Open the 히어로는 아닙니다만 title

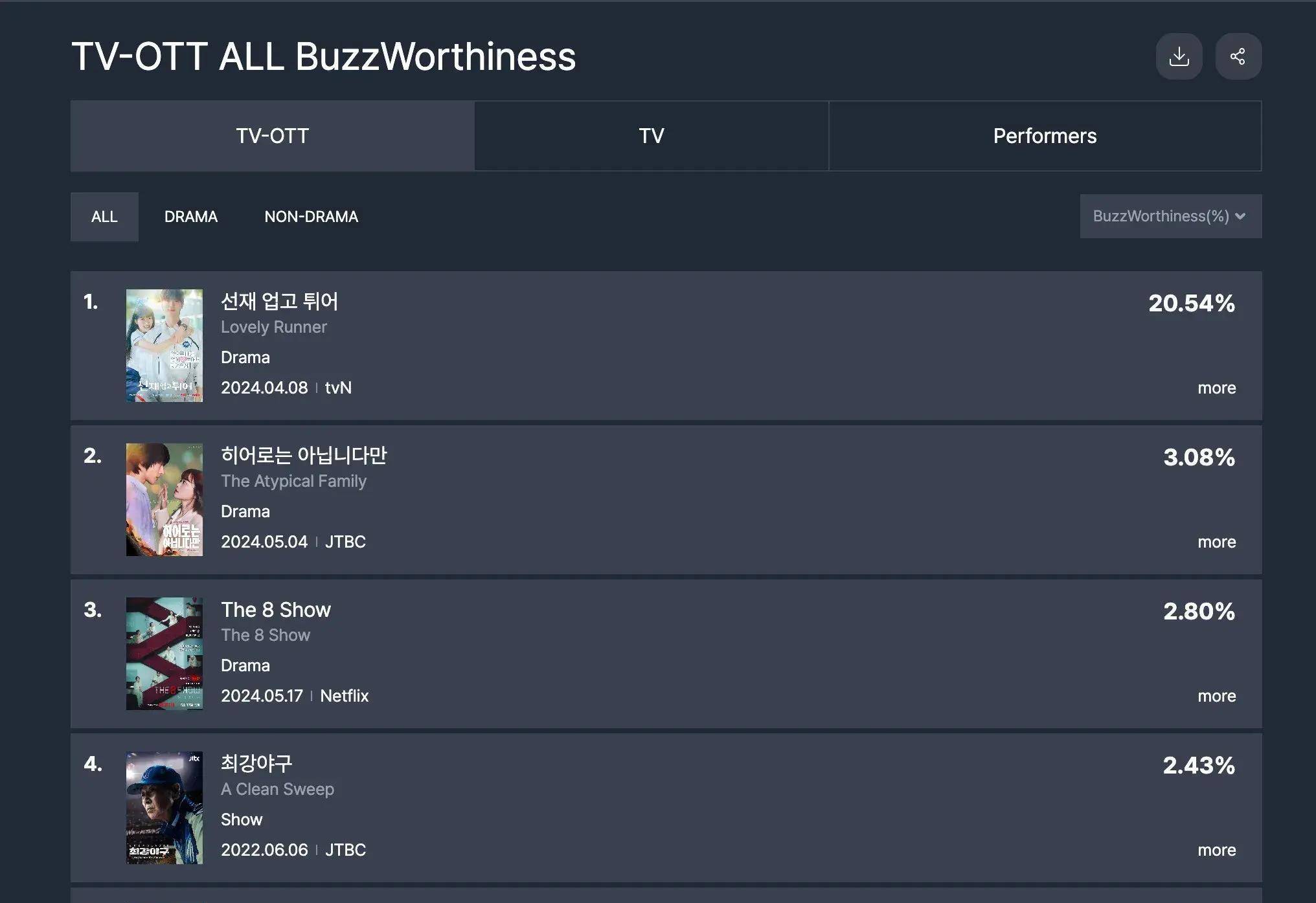click(x=304, y=455)
